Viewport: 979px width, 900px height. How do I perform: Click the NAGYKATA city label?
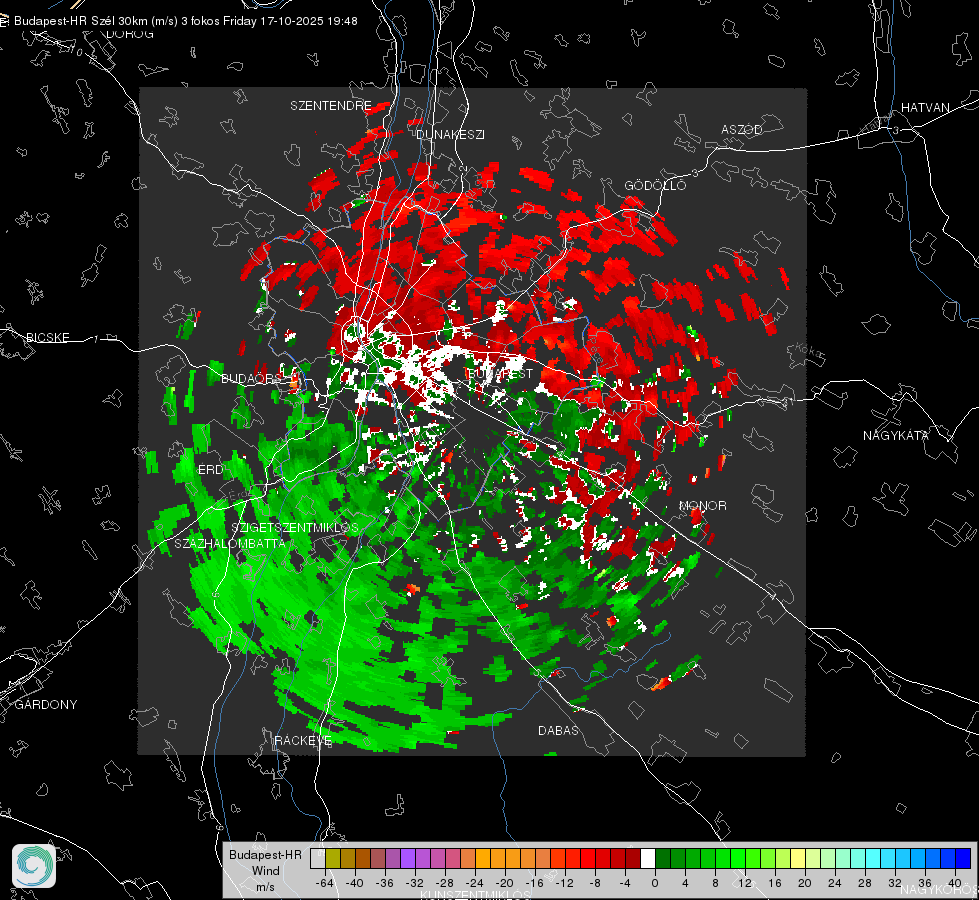[895, 435]
